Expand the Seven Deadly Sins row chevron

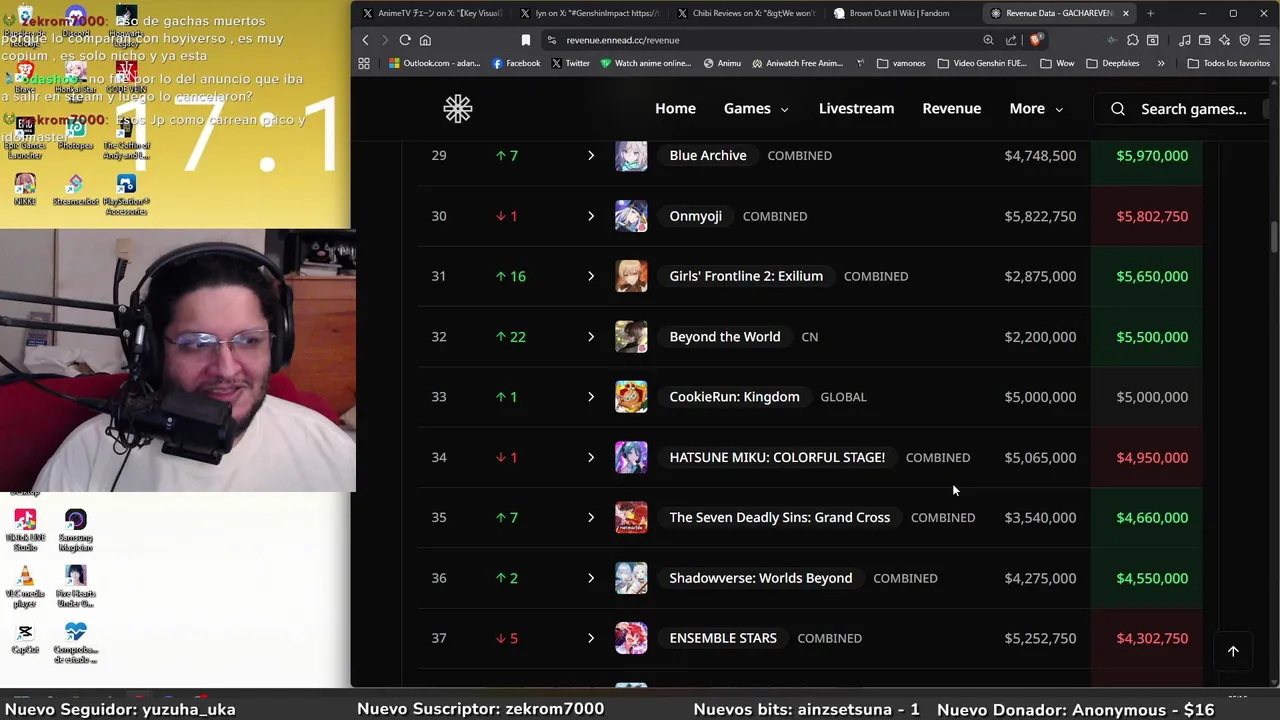pyautogui.click(x=591, y=517)
